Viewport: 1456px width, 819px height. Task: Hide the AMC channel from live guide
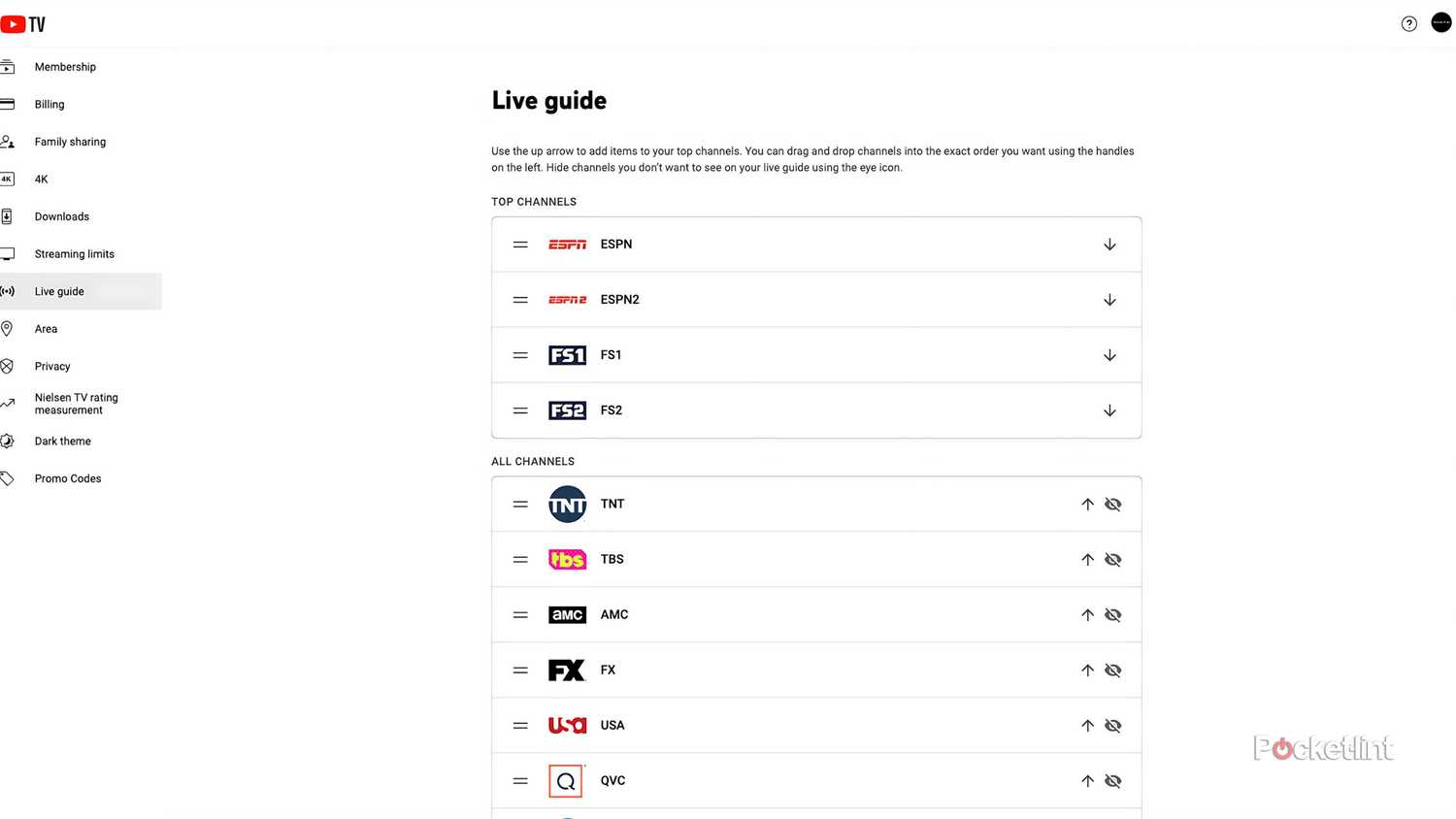click(1112, 614)
